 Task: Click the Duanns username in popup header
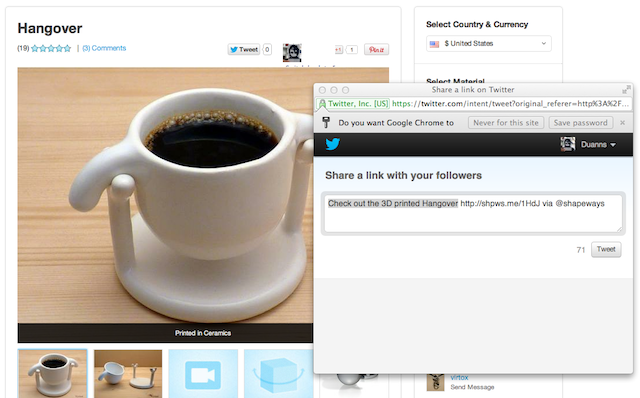point(593,145)
